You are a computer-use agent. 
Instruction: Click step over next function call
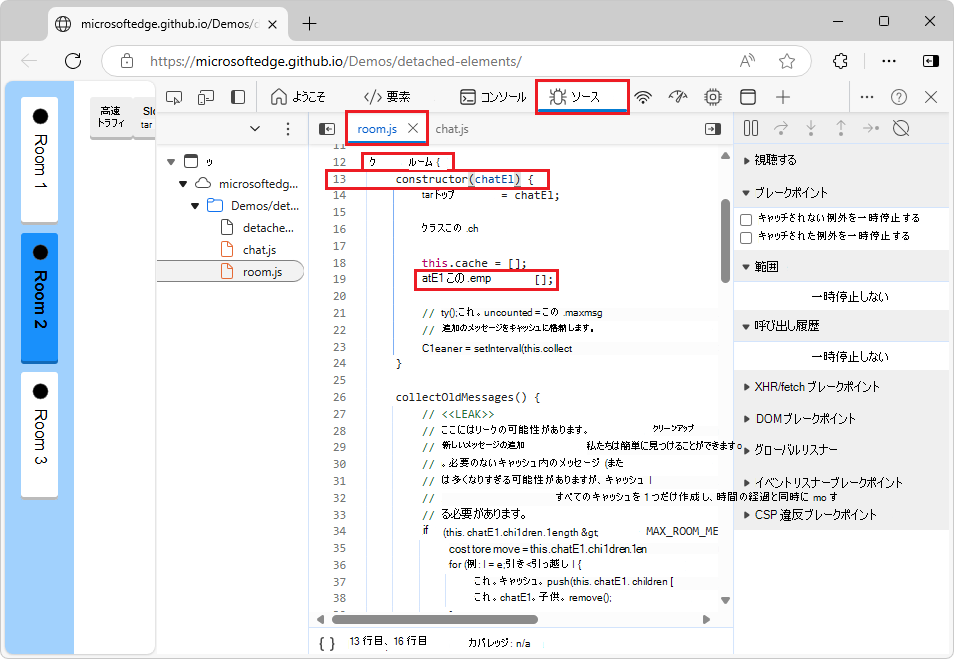tap(781, 128)
